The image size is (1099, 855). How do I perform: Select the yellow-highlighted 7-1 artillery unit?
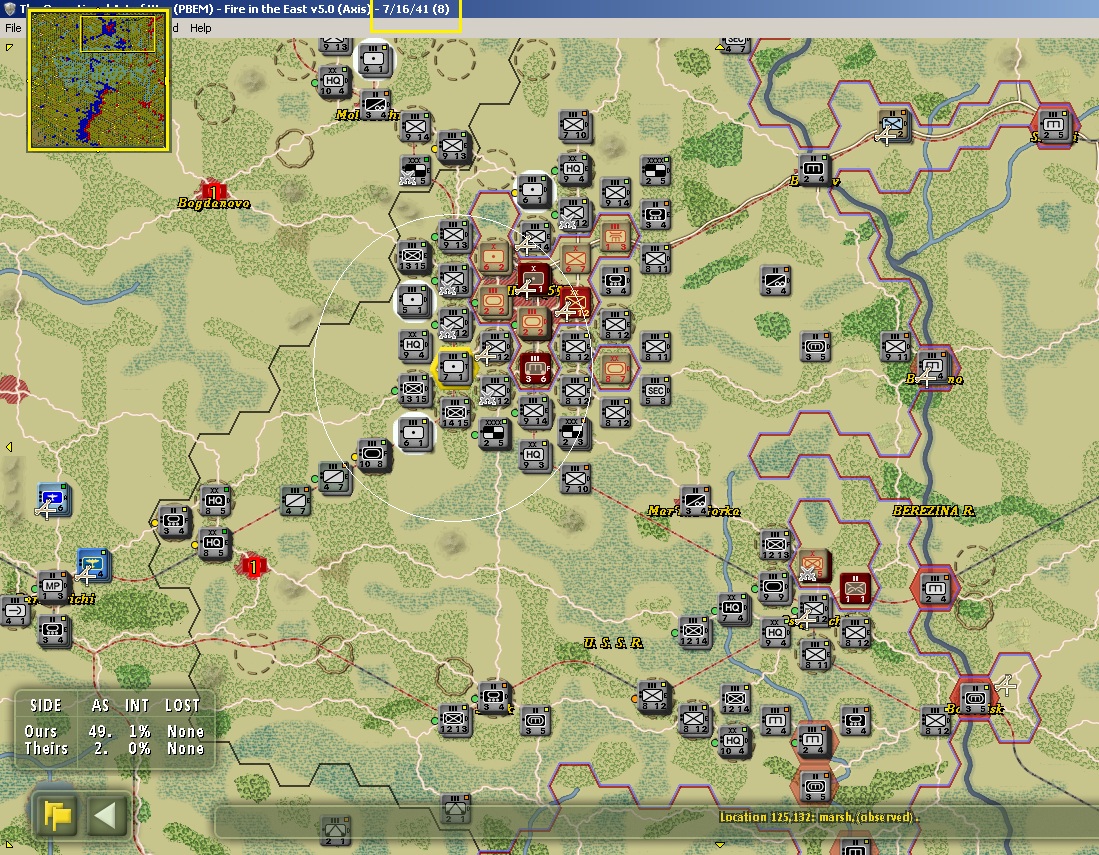454,368
